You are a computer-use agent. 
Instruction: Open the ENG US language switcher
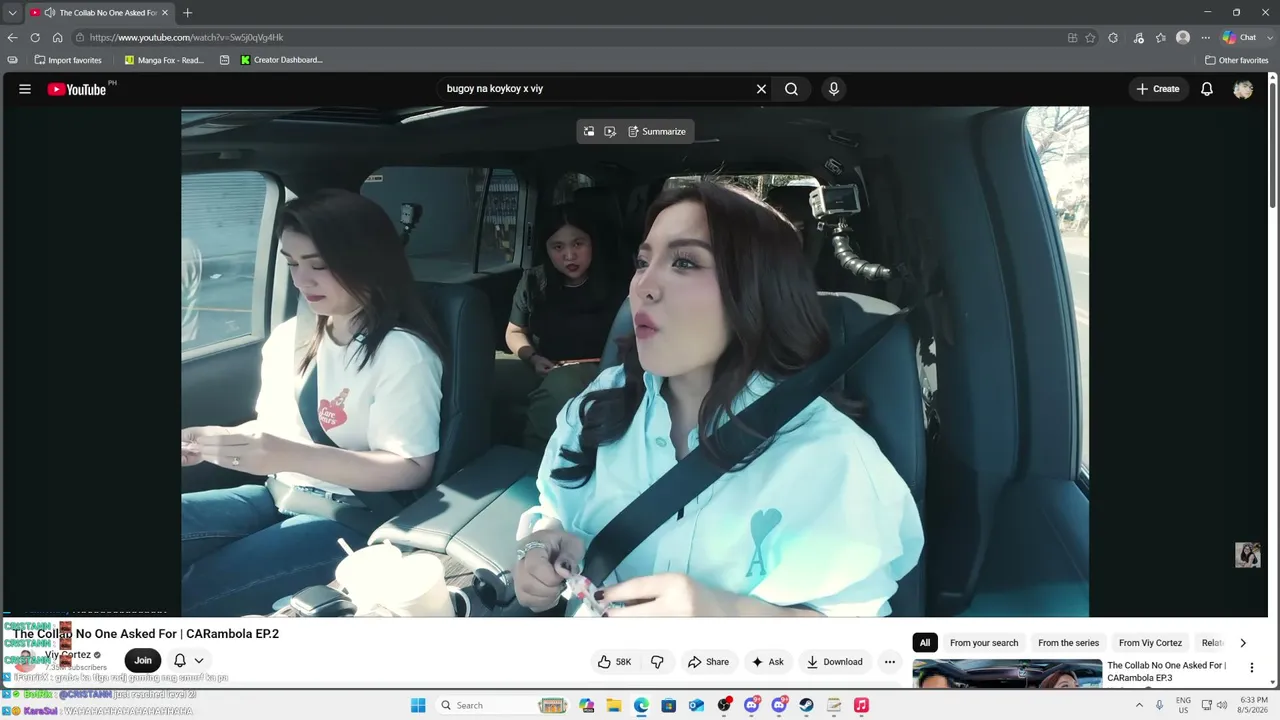pos(1183,705)
